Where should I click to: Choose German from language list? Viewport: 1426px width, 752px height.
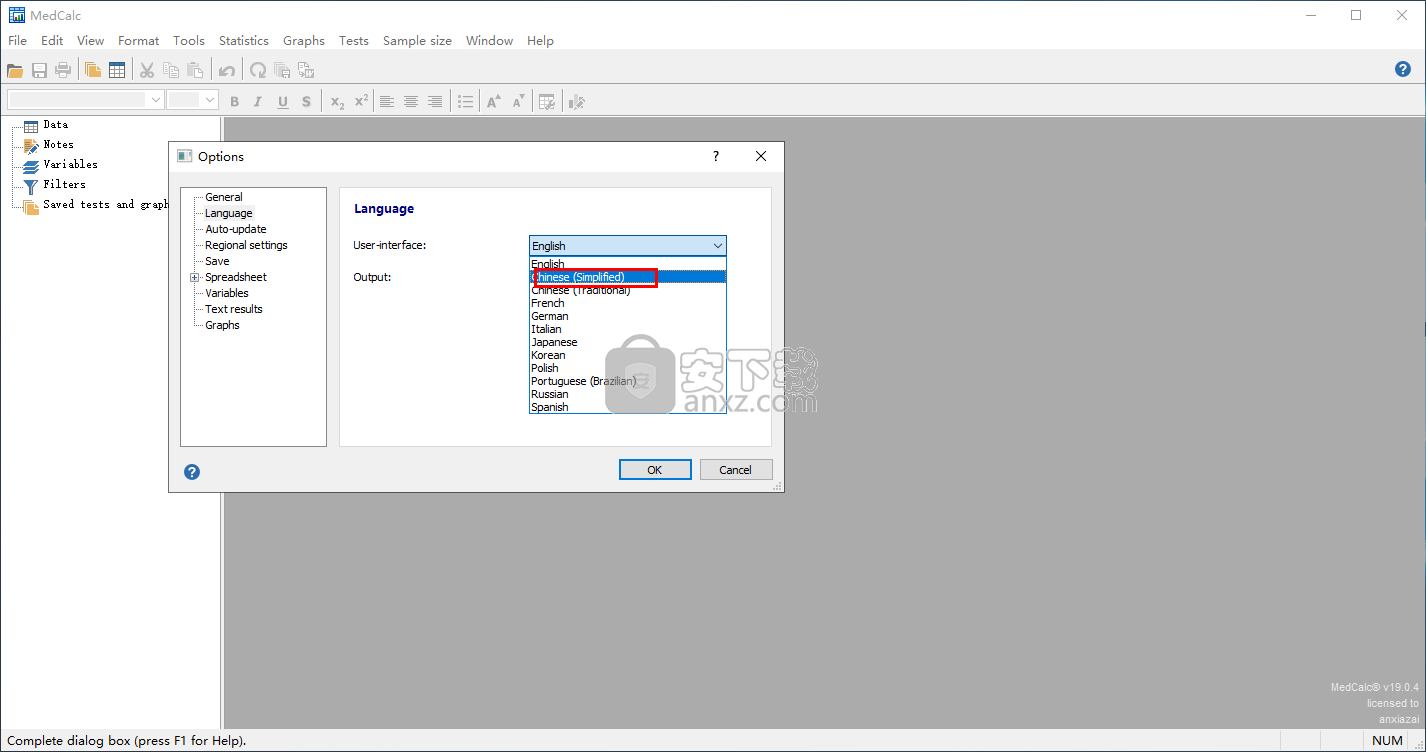(x=550, y=316)
